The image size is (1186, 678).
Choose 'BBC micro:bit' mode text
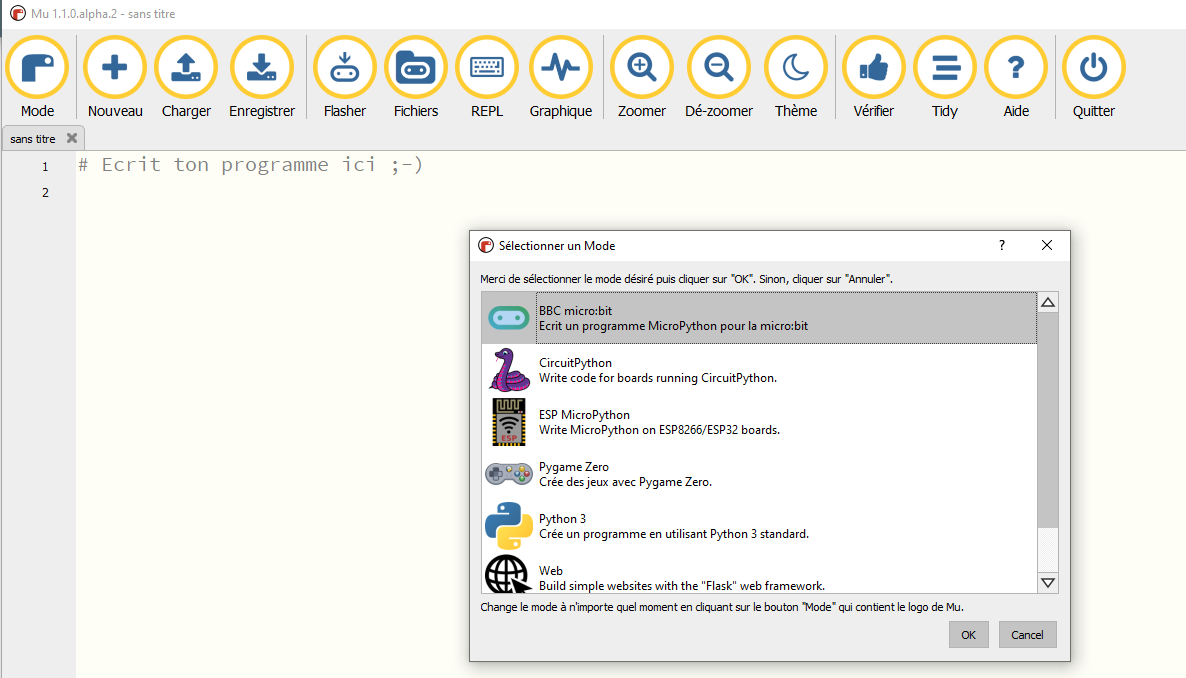575,310
